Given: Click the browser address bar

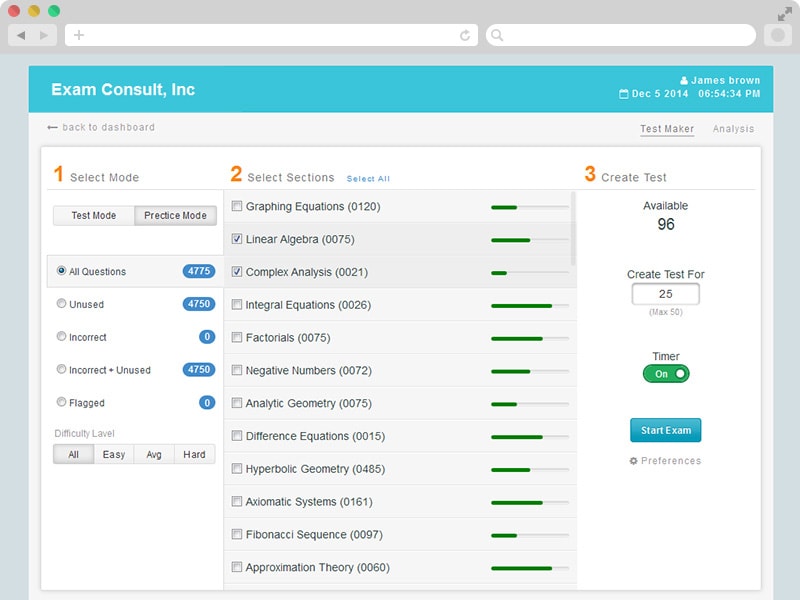Looking at the screenshot, I should [271, 35].
